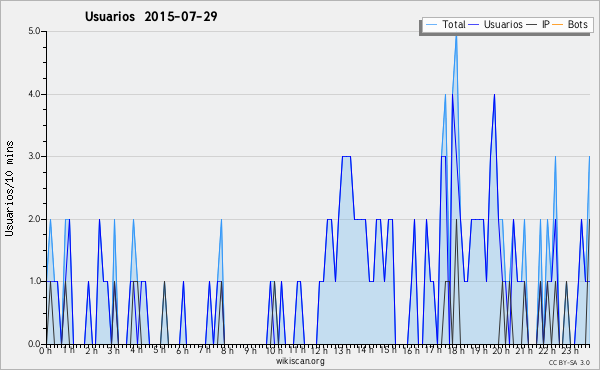Click the '4 h' x-axis label
The height and width of the screenshot is (370, 600).
[136, 350]
